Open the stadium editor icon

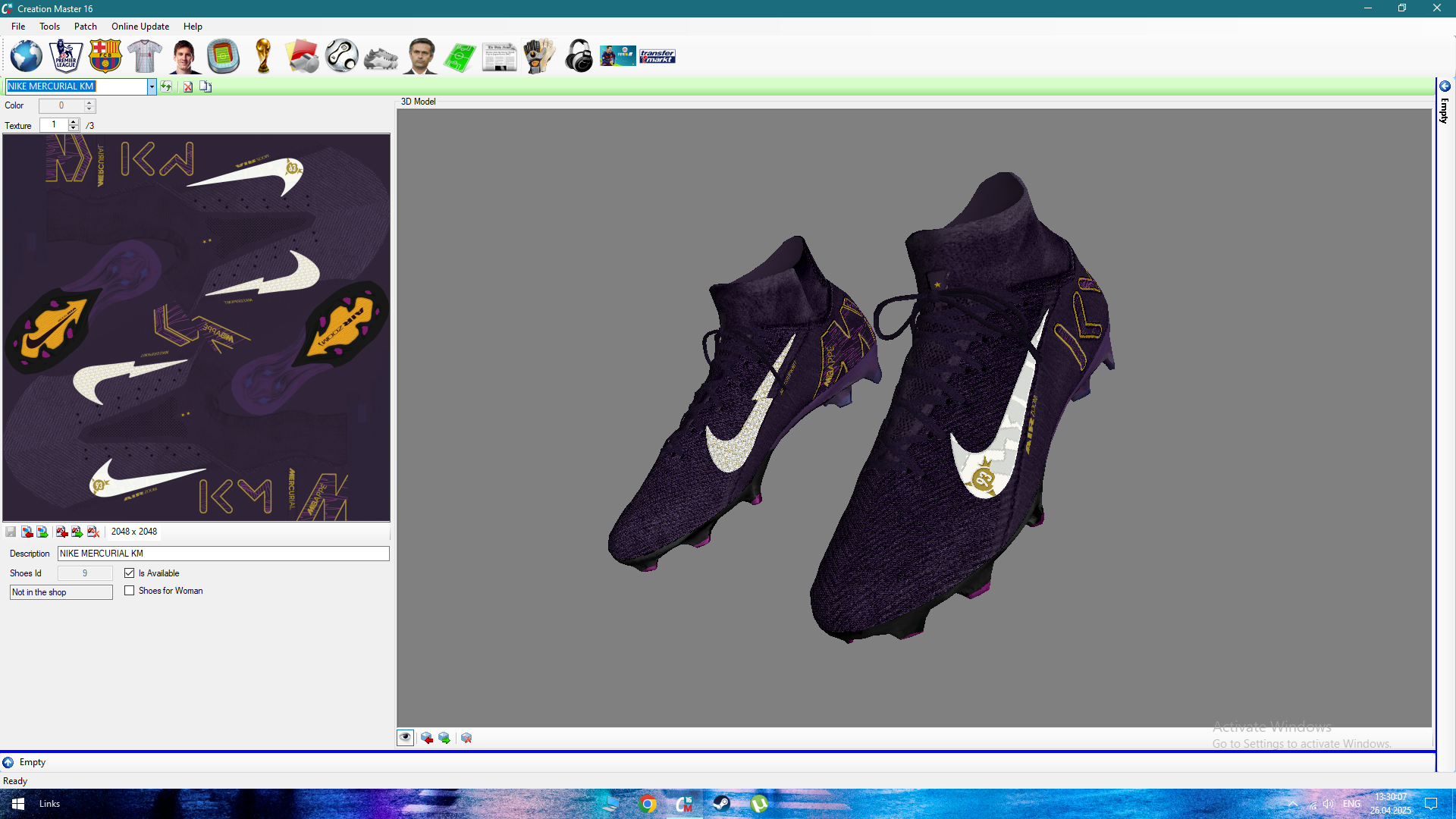[223, 56]
